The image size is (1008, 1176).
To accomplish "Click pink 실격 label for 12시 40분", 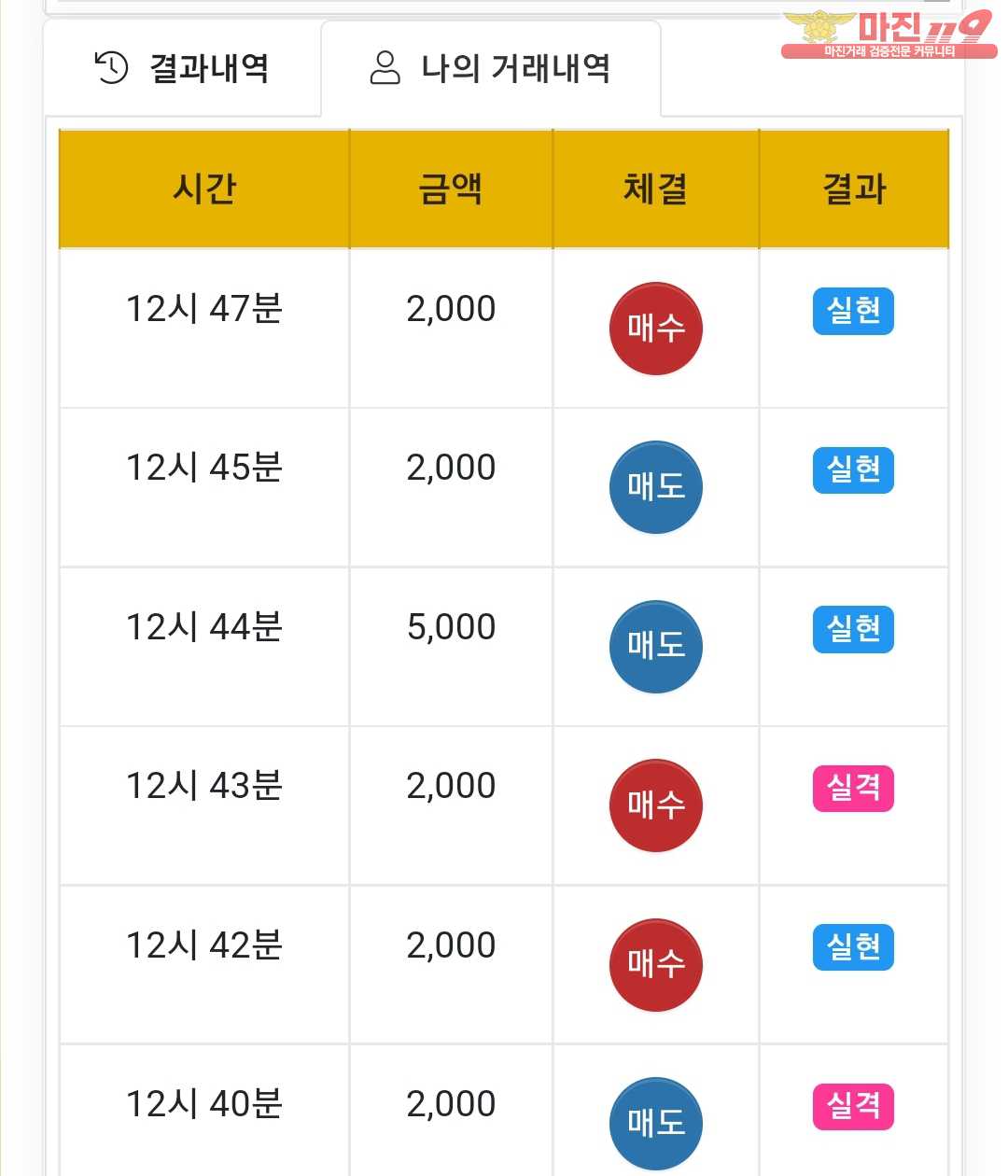I will [853, 1106].
